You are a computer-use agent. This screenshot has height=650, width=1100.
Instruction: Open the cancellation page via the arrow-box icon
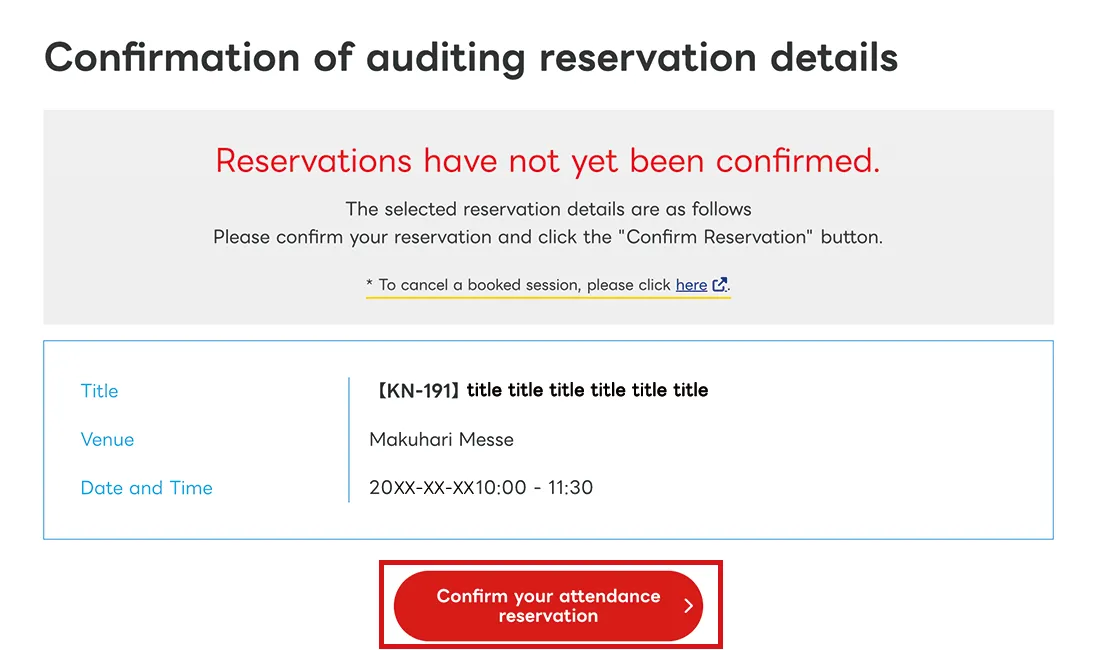tap(722, 285)
